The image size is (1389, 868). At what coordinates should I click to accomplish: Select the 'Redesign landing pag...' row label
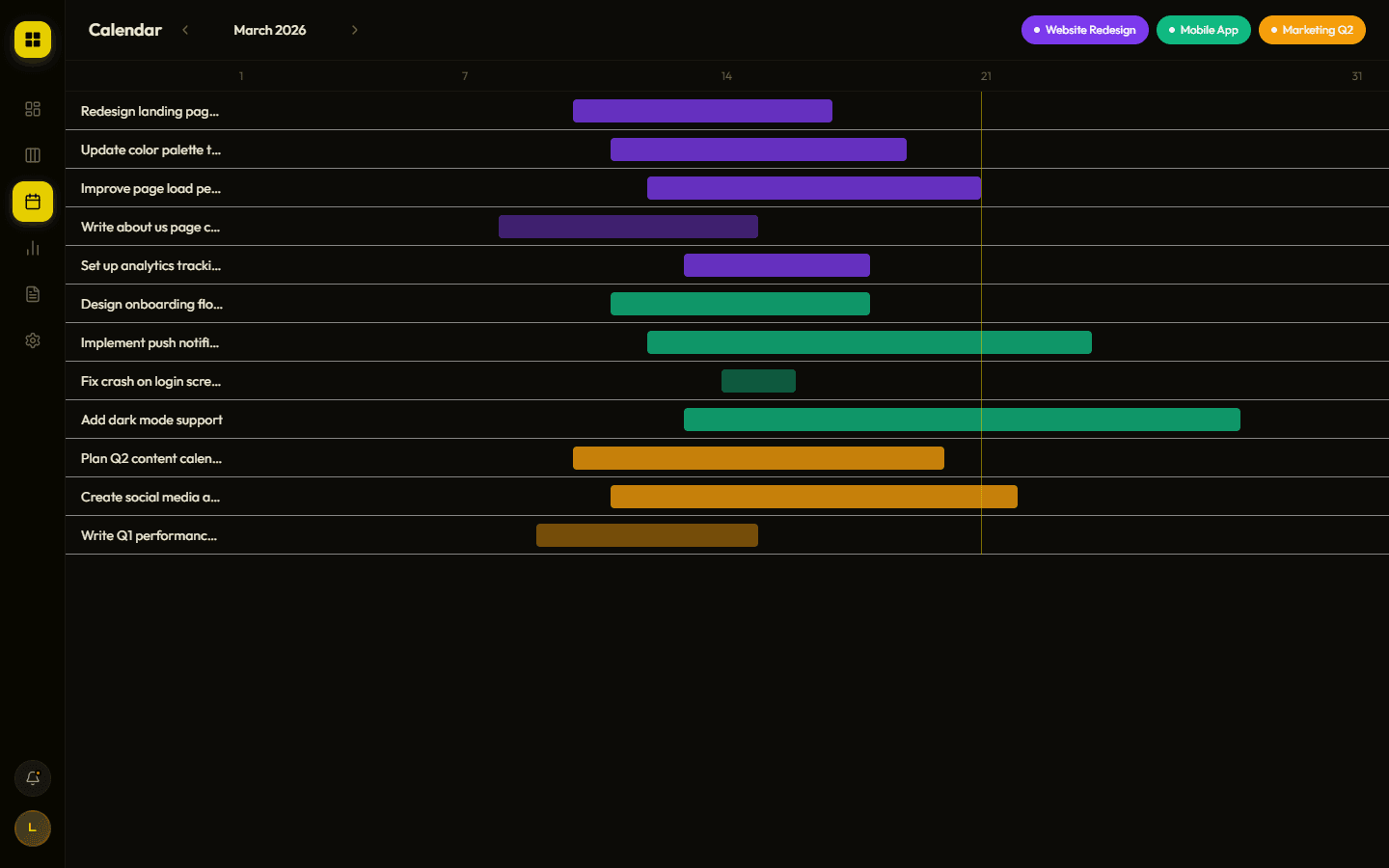[x=150, y=111]
